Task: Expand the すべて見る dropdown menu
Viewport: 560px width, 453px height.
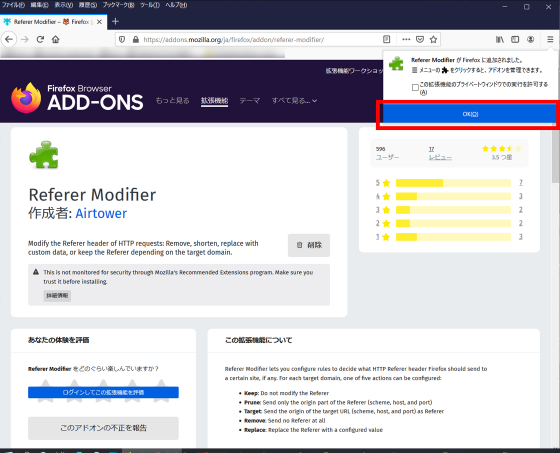Action: tap(294, 101)
